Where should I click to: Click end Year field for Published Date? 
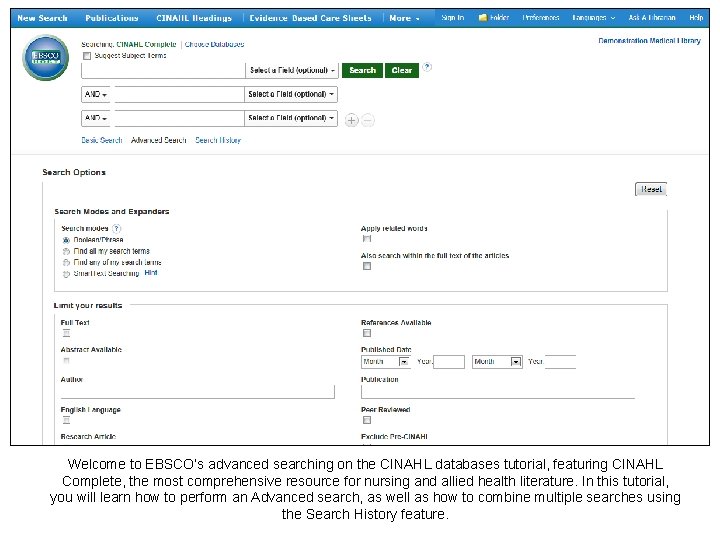click(560, 362)
